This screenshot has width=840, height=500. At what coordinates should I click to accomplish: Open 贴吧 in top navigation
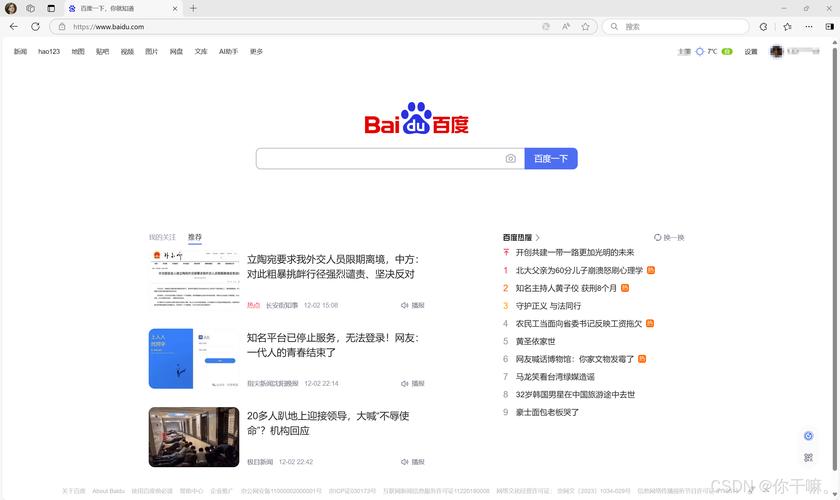102,51
